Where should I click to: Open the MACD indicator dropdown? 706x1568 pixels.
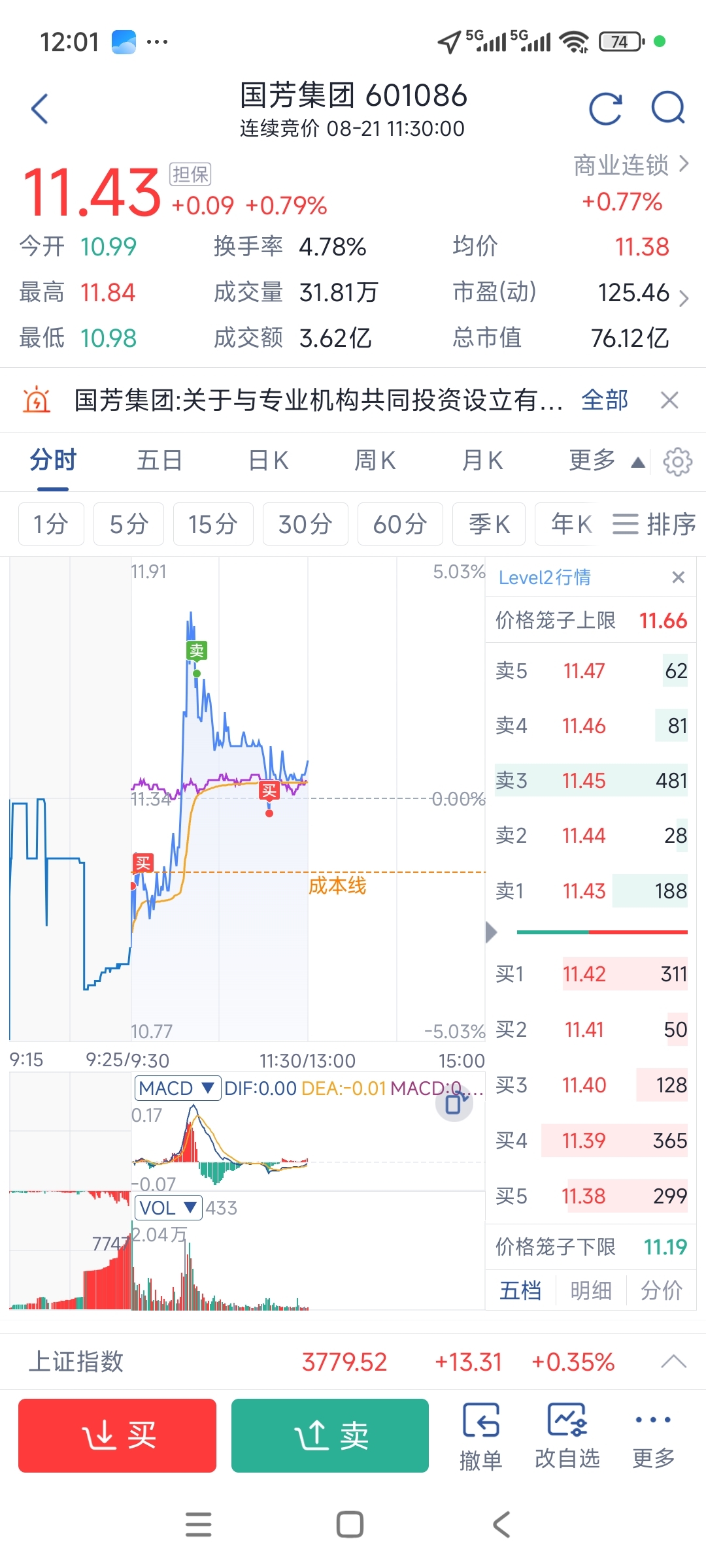pyautogui.click(x=177, y=1088)
